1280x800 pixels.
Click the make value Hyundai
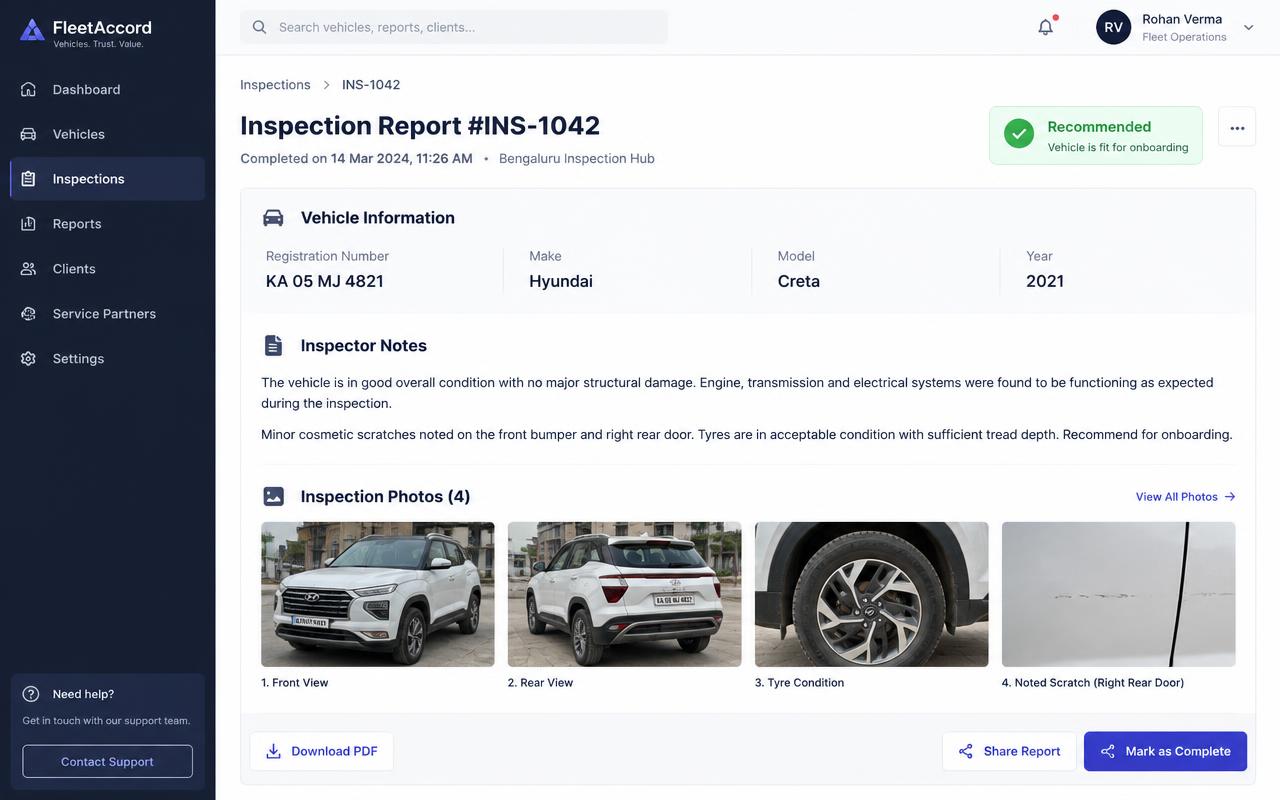pyautogui.click(x=561, y=281)
